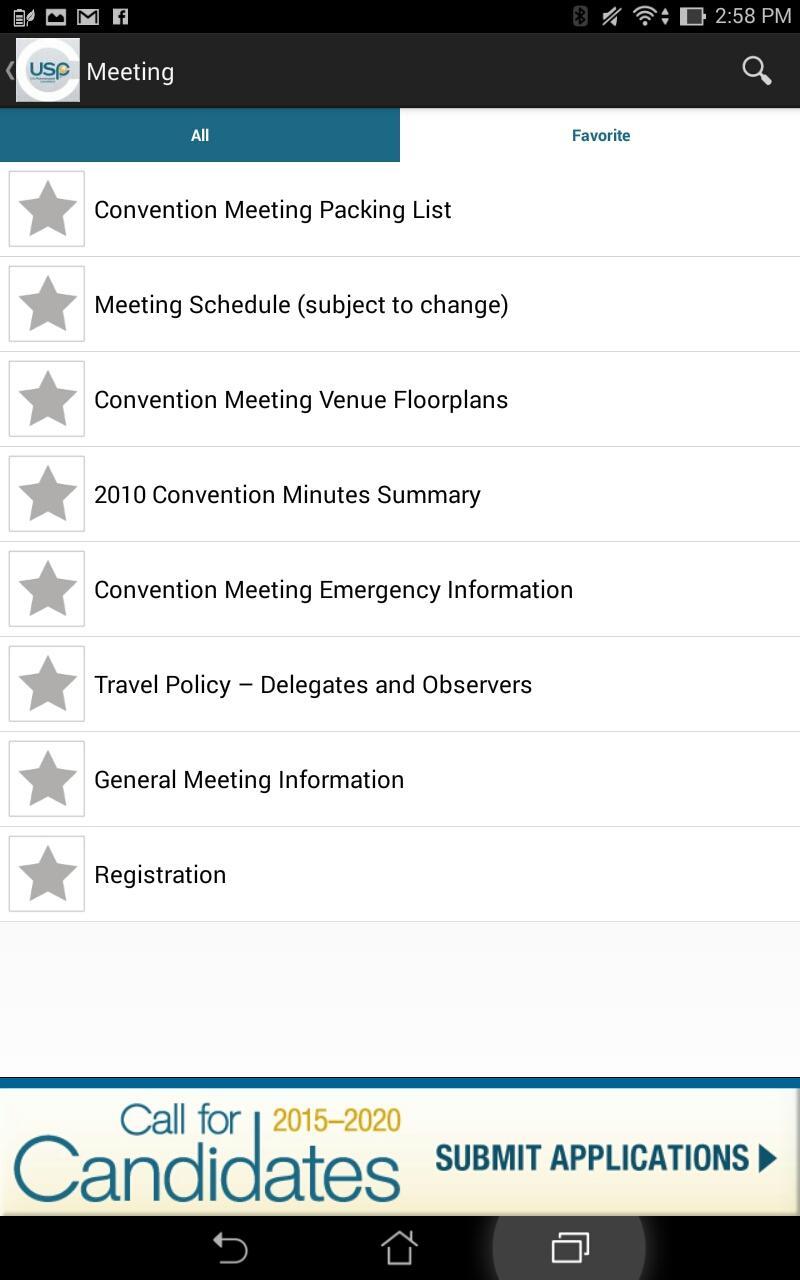Open the Gmail notification in status bar
This screenshot has width=800, height=1280.
88,16
